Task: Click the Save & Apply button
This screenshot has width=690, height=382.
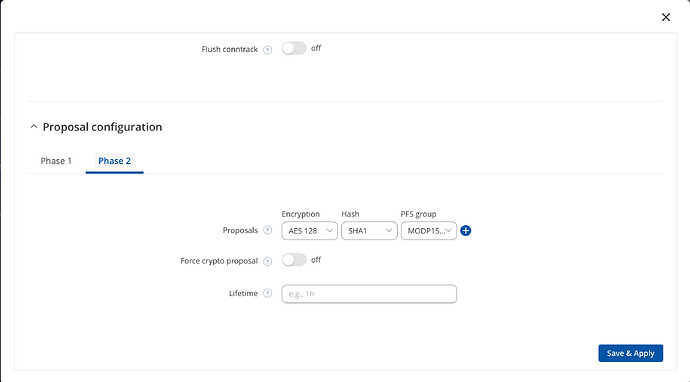Action: [631, 353]
